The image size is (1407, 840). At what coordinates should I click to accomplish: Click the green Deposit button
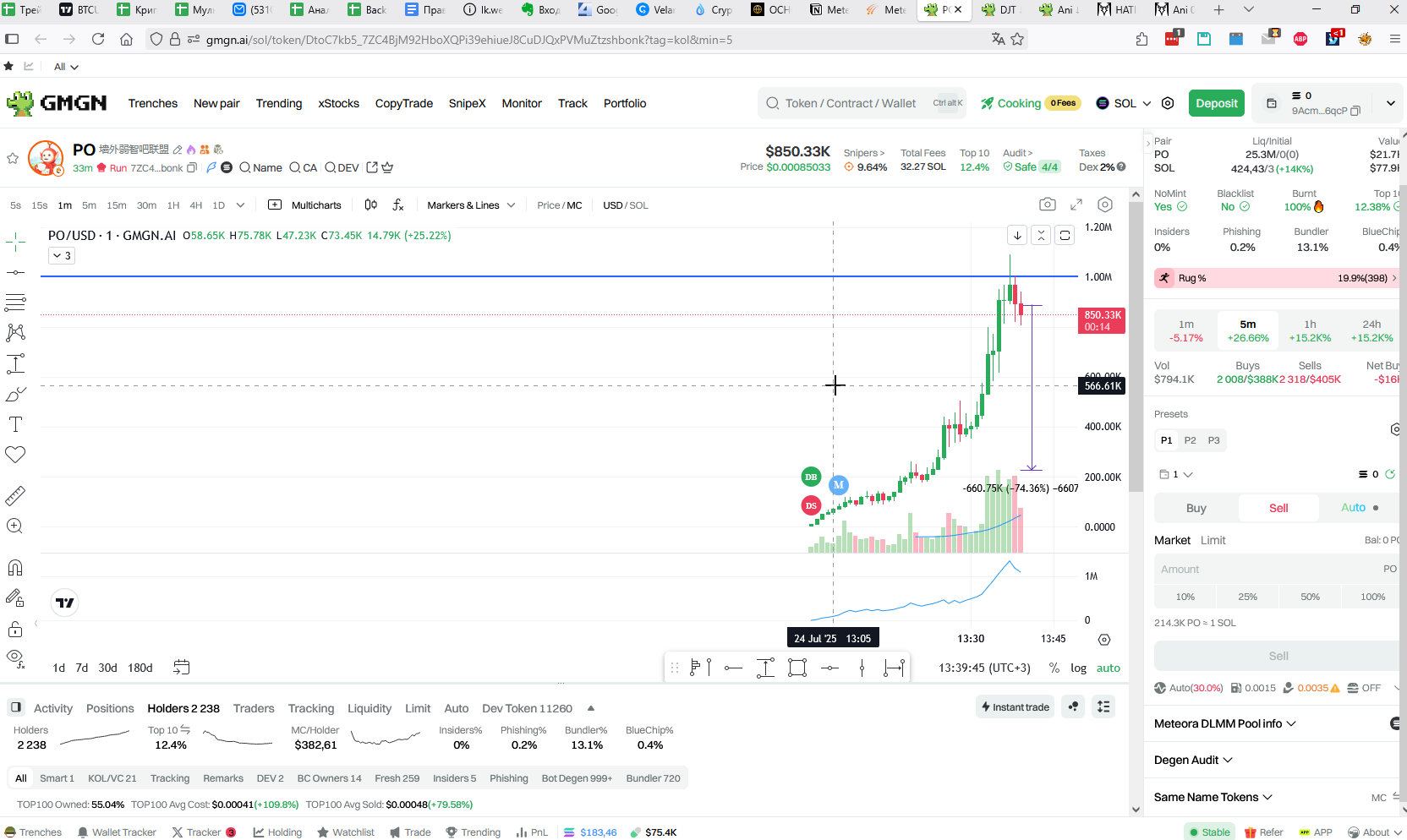click(x=1217, y=103)
